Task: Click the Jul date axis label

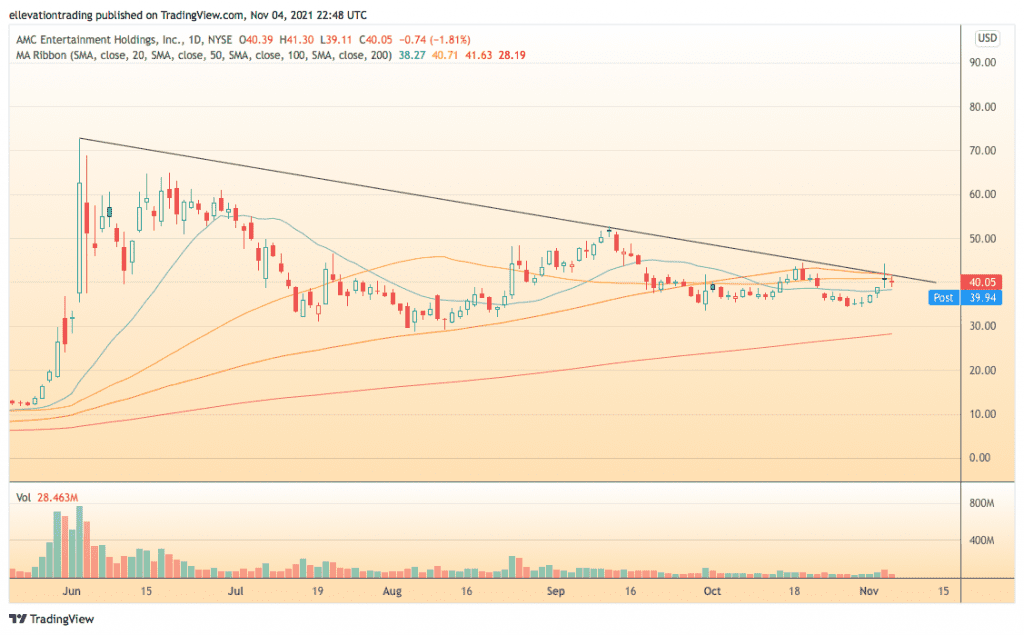Action: (x=235, y=591)
